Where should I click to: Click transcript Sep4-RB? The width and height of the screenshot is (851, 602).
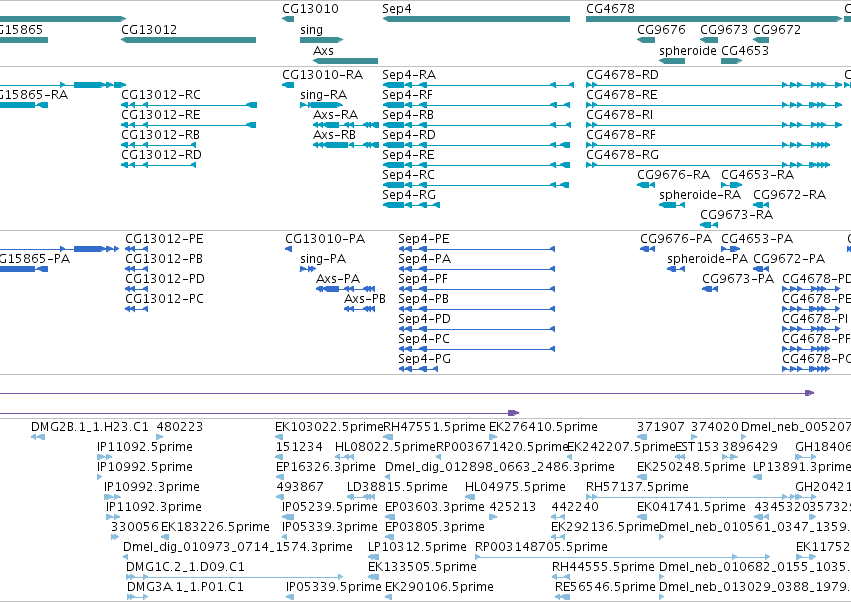click(477, 125)
